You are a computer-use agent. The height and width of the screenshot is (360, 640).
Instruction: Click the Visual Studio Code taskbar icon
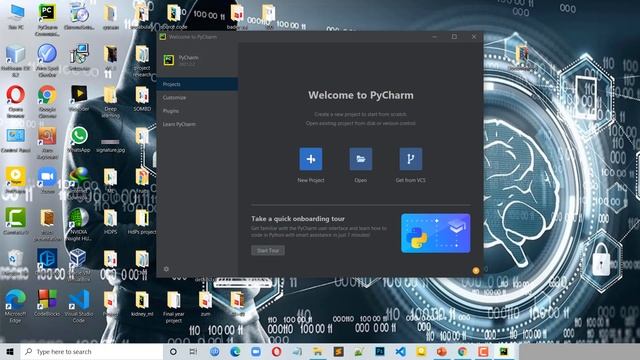tap(400, 351)
